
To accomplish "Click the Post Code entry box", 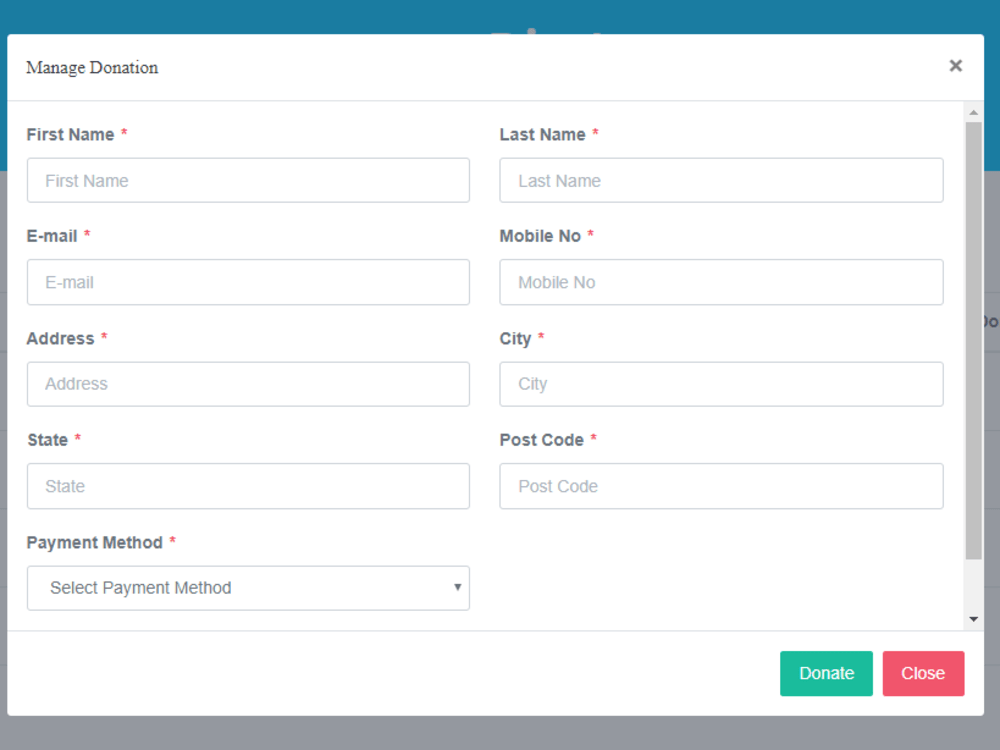I will coord(721,486).
